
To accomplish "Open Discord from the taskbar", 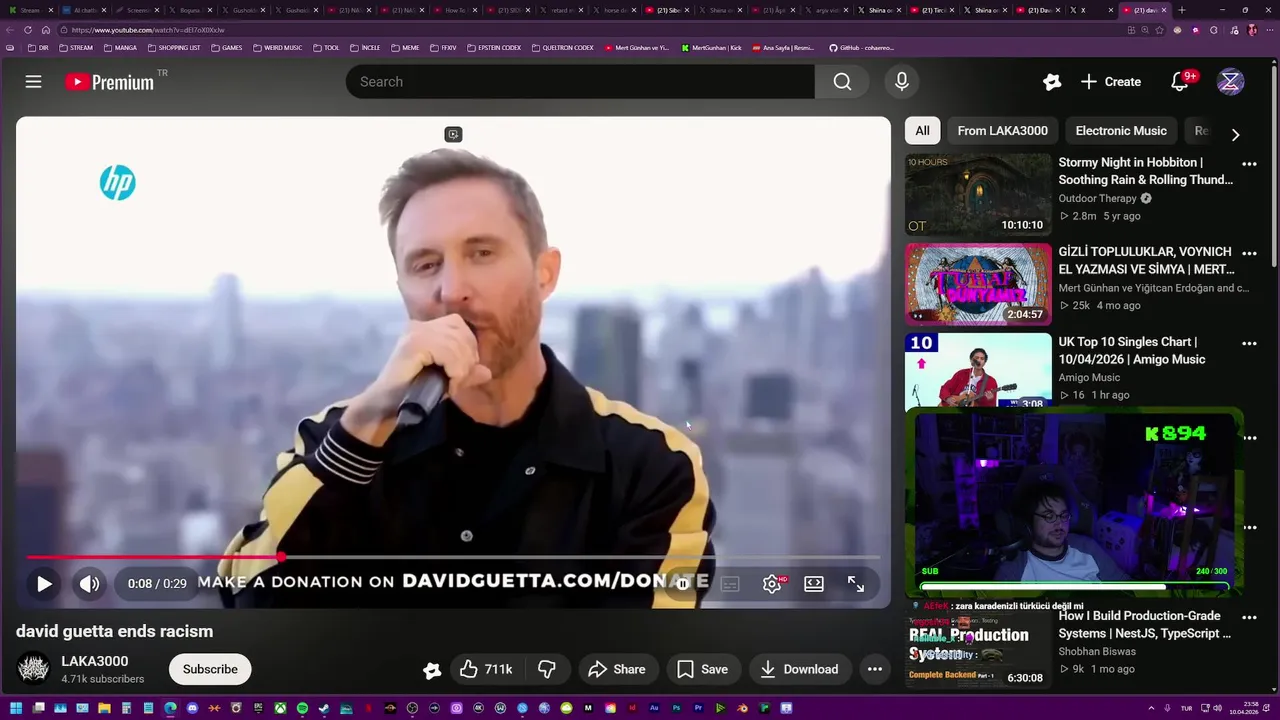I will (193, 708).
